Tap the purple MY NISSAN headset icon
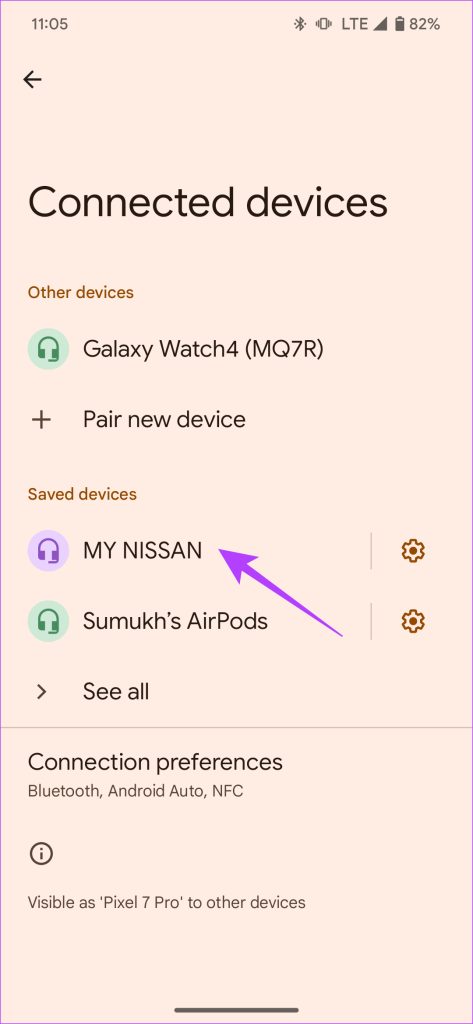This screenshot has width=473, height=1024. pos(48,551)
